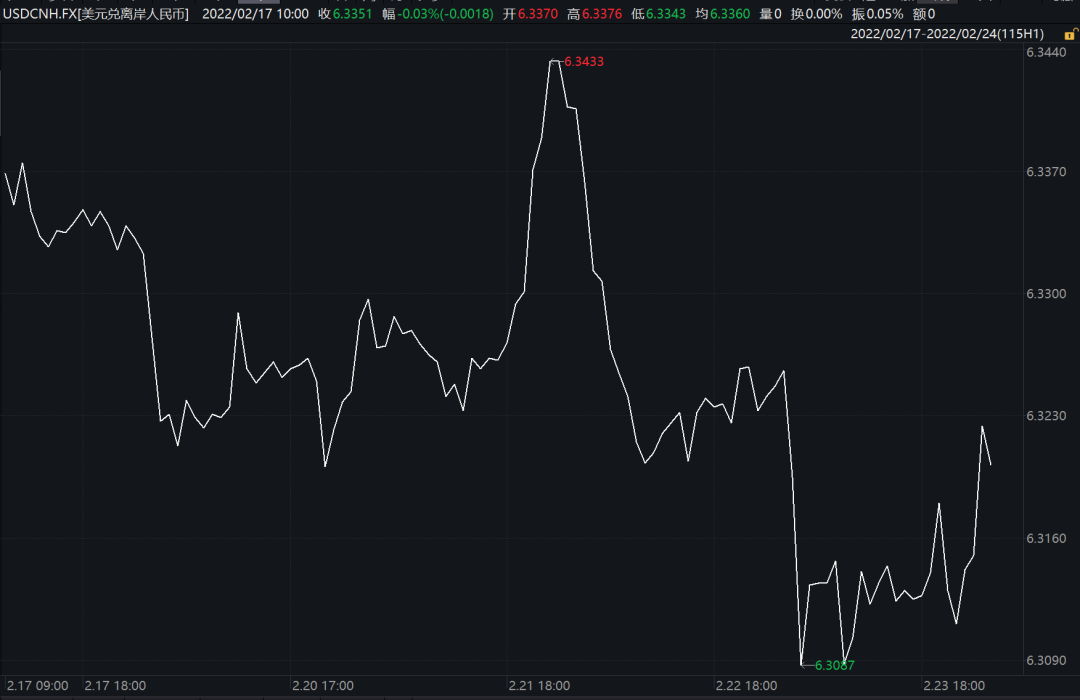Click the 6.3433 high price label
The image size is (1080, 700).
coord(584,61)
